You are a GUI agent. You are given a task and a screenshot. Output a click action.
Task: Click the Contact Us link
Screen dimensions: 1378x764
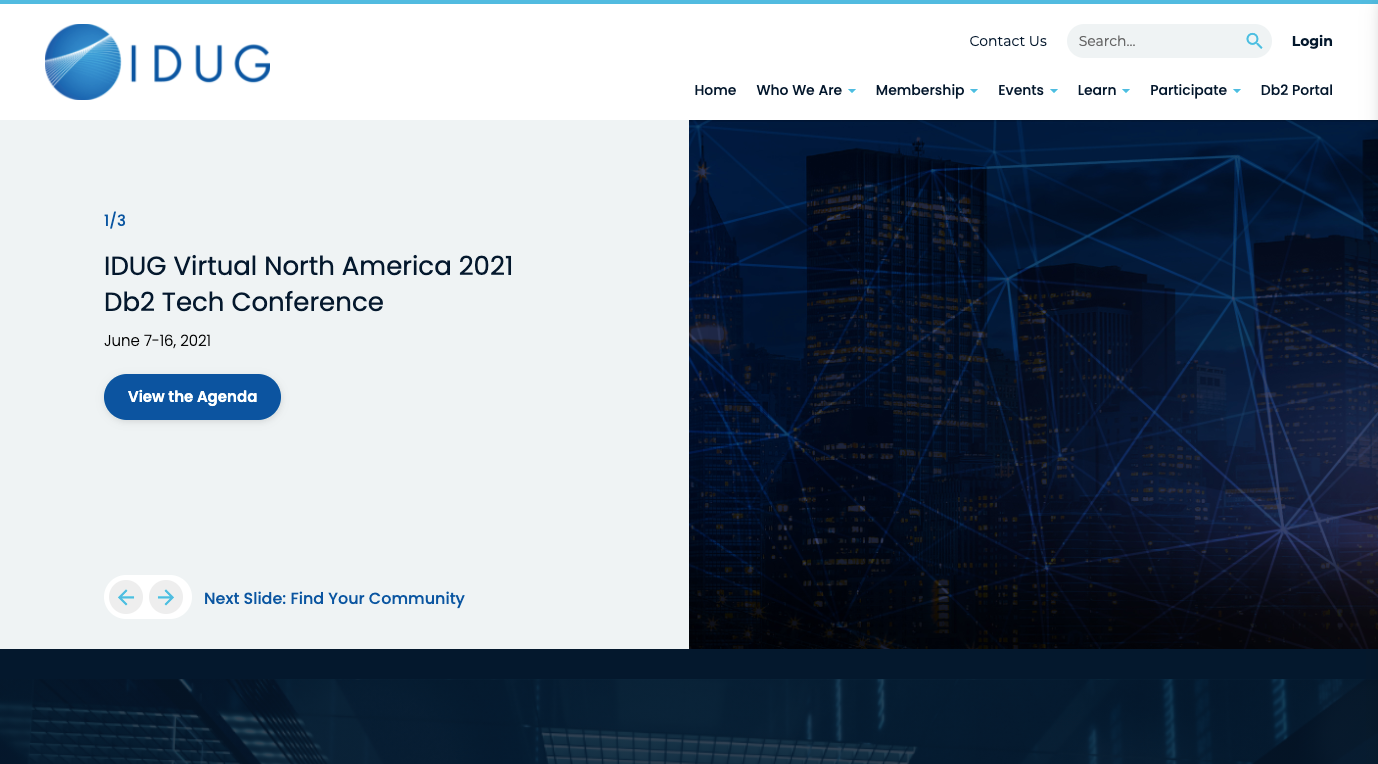tap(1008, 41)
